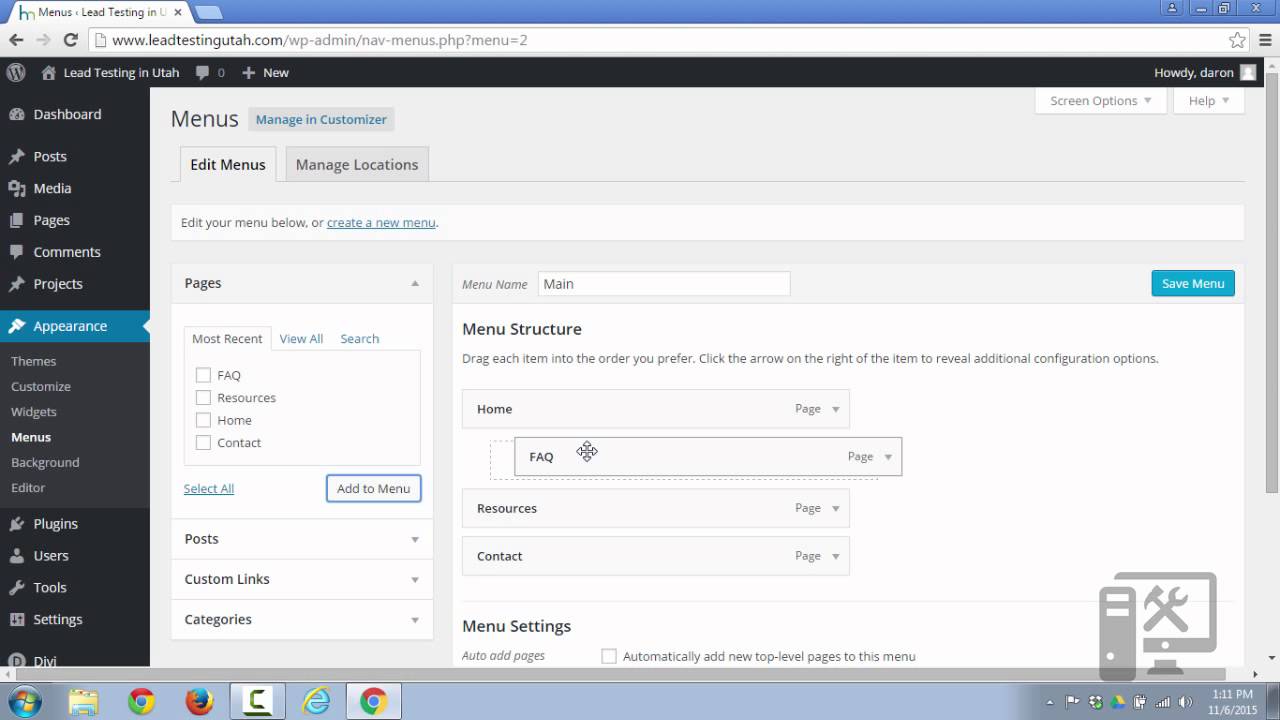Screen dimensions: 1280x720
Task: Reload the page with the refresh icon
Action: pos(70,40)
